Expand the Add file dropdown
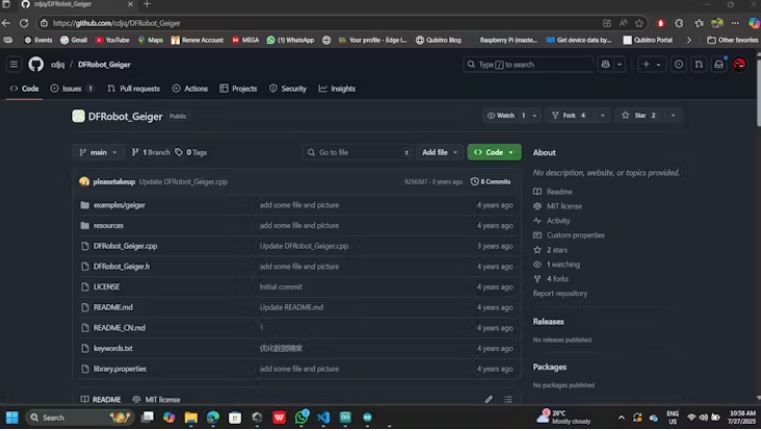761x431 pixels. click(440, 152)
